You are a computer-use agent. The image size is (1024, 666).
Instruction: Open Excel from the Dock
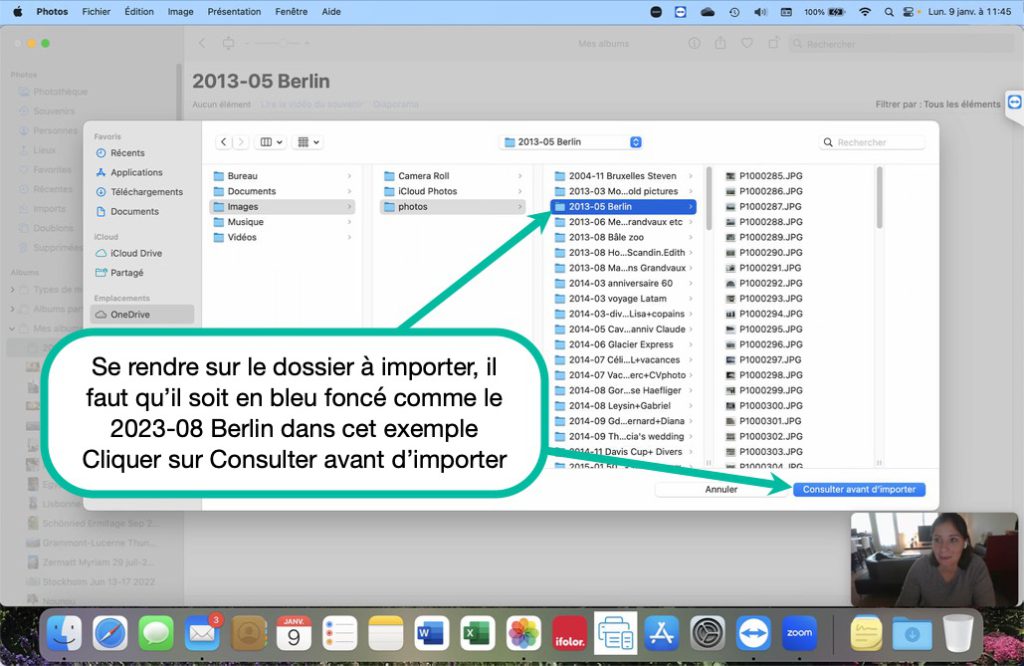click(x=478, y=632)
